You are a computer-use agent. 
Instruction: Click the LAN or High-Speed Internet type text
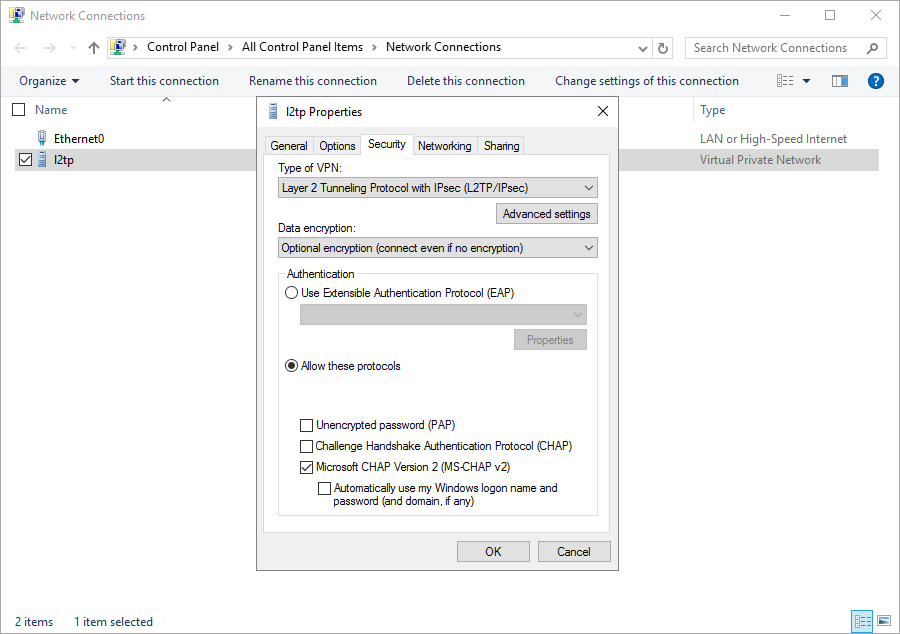(x=773, y=138)
